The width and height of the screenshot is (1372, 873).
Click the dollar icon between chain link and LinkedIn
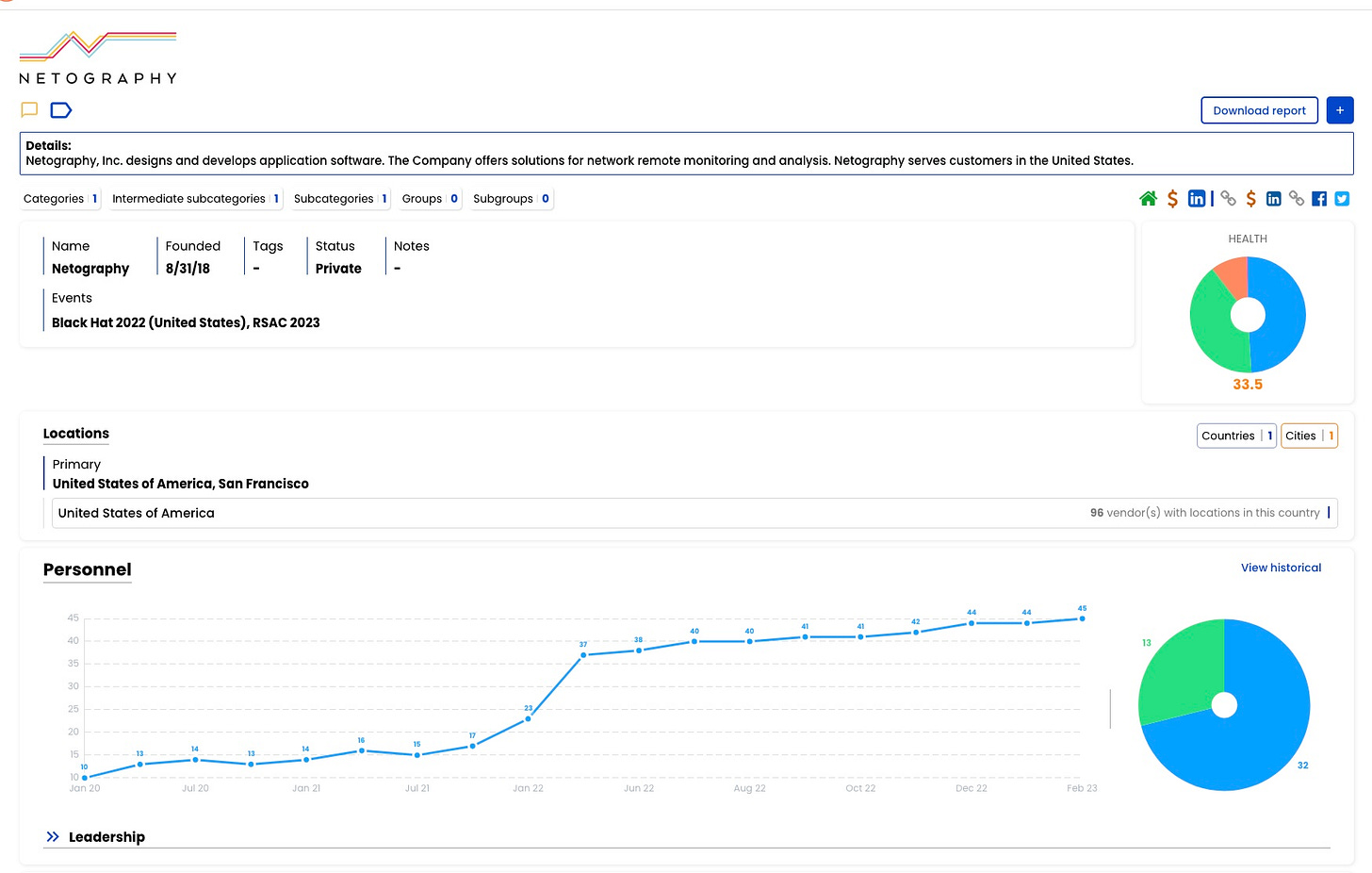[x=1250, y=198]
